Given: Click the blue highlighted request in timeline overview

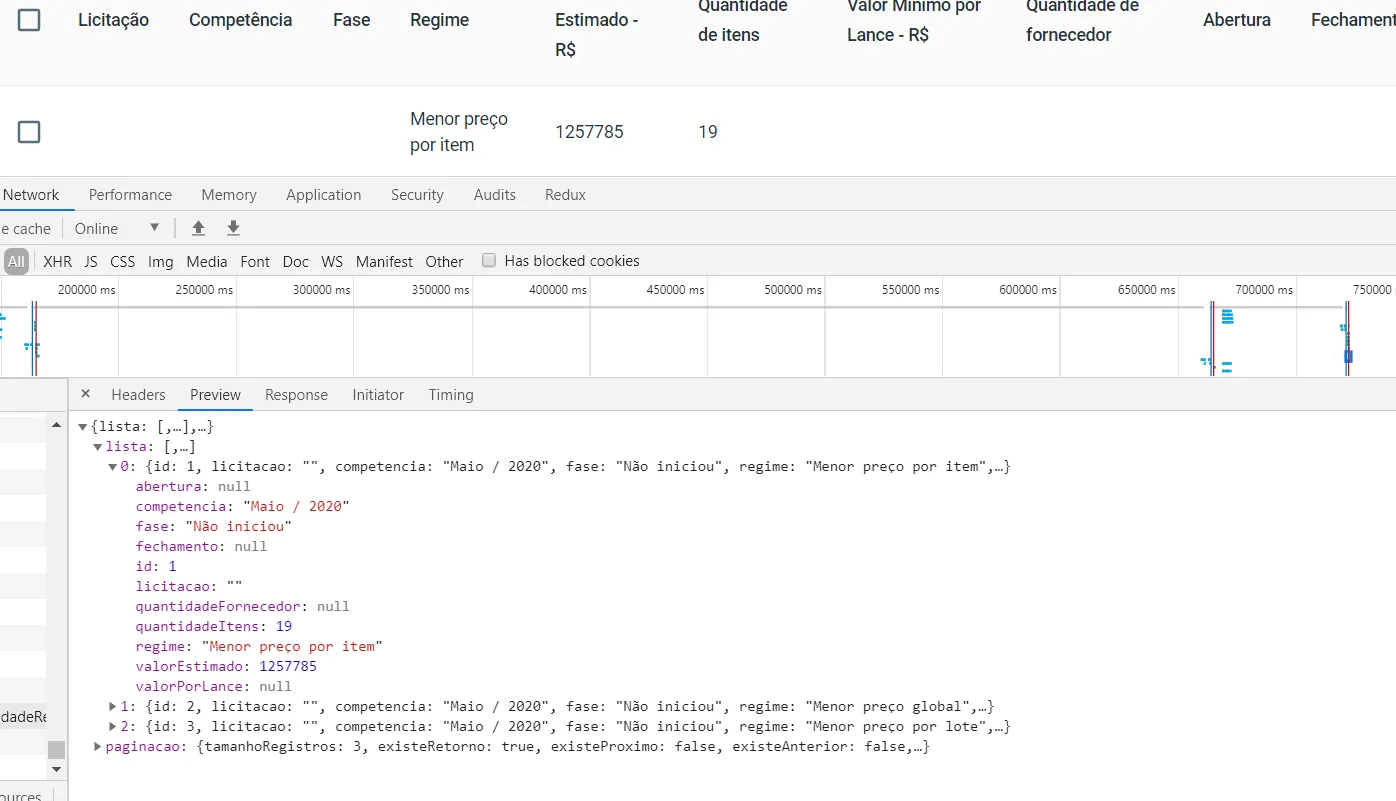Looking at the screenshot, I should point(1348,356).
